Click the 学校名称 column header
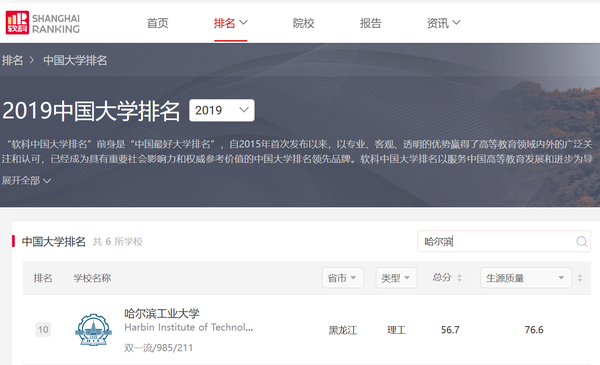This screenshot has width=600, height=365. [92, 278]
